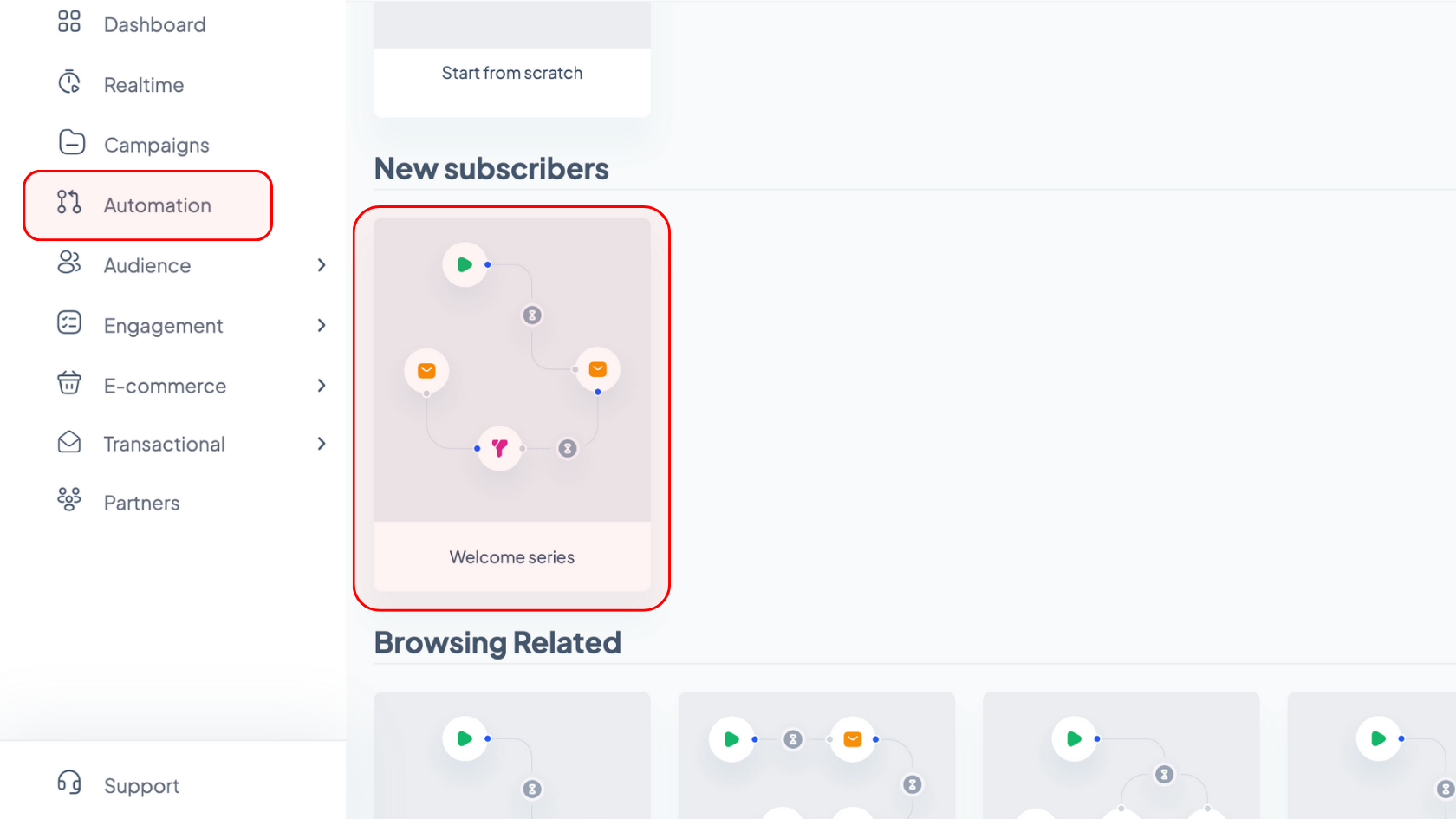Click the Realtime clock icon
1456x819 pixels.
pyautogui.click(x=69, y=82)
